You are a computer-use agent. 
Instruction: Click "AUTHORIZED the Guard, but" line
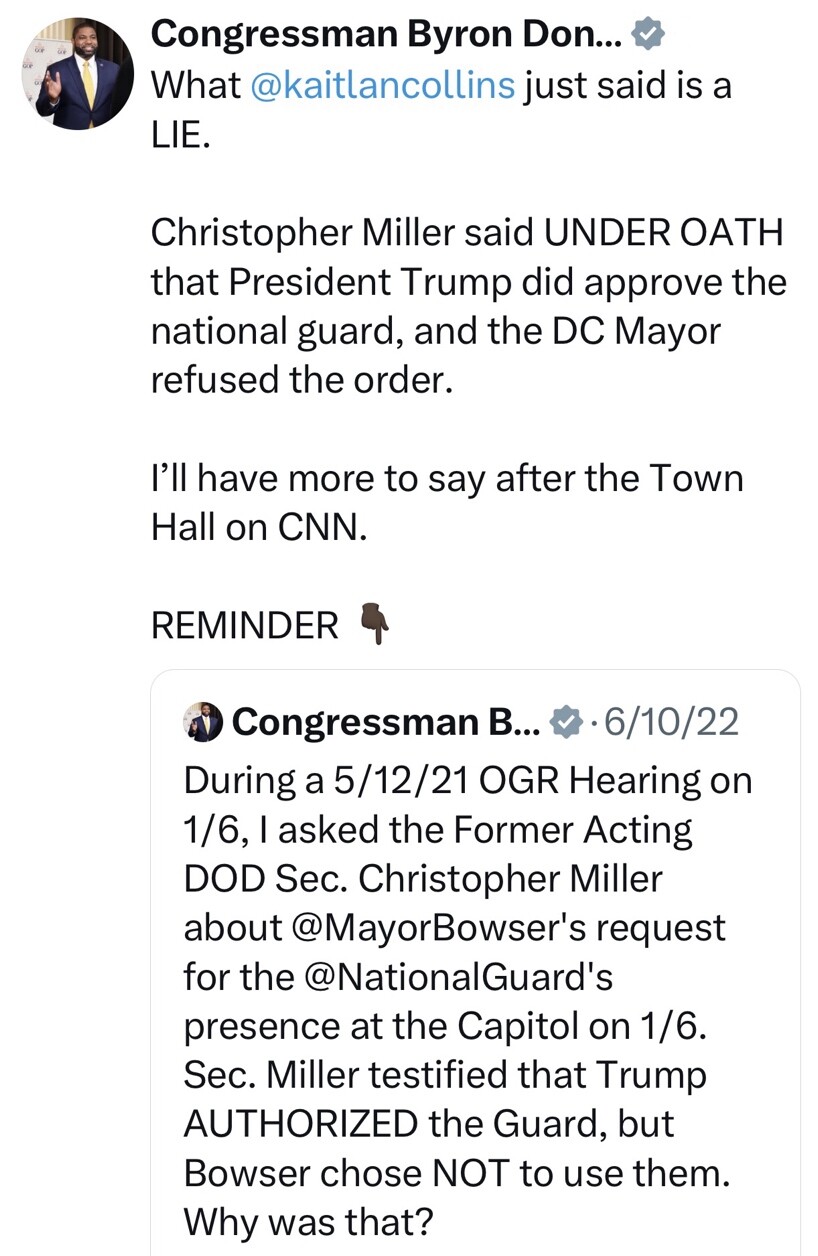428,1124
